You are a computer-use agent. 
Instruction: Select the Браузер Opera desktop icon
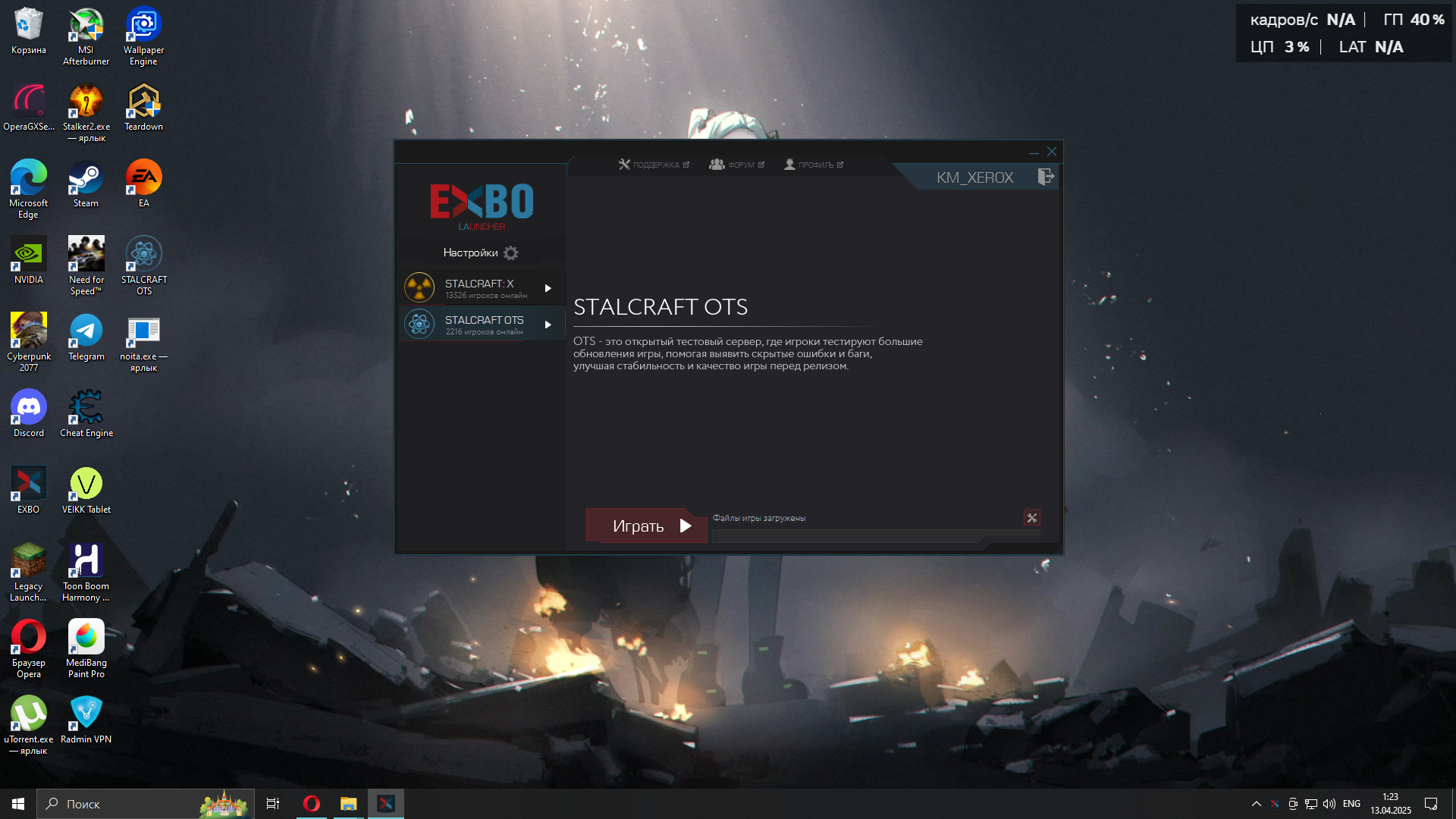coord(29,649)
